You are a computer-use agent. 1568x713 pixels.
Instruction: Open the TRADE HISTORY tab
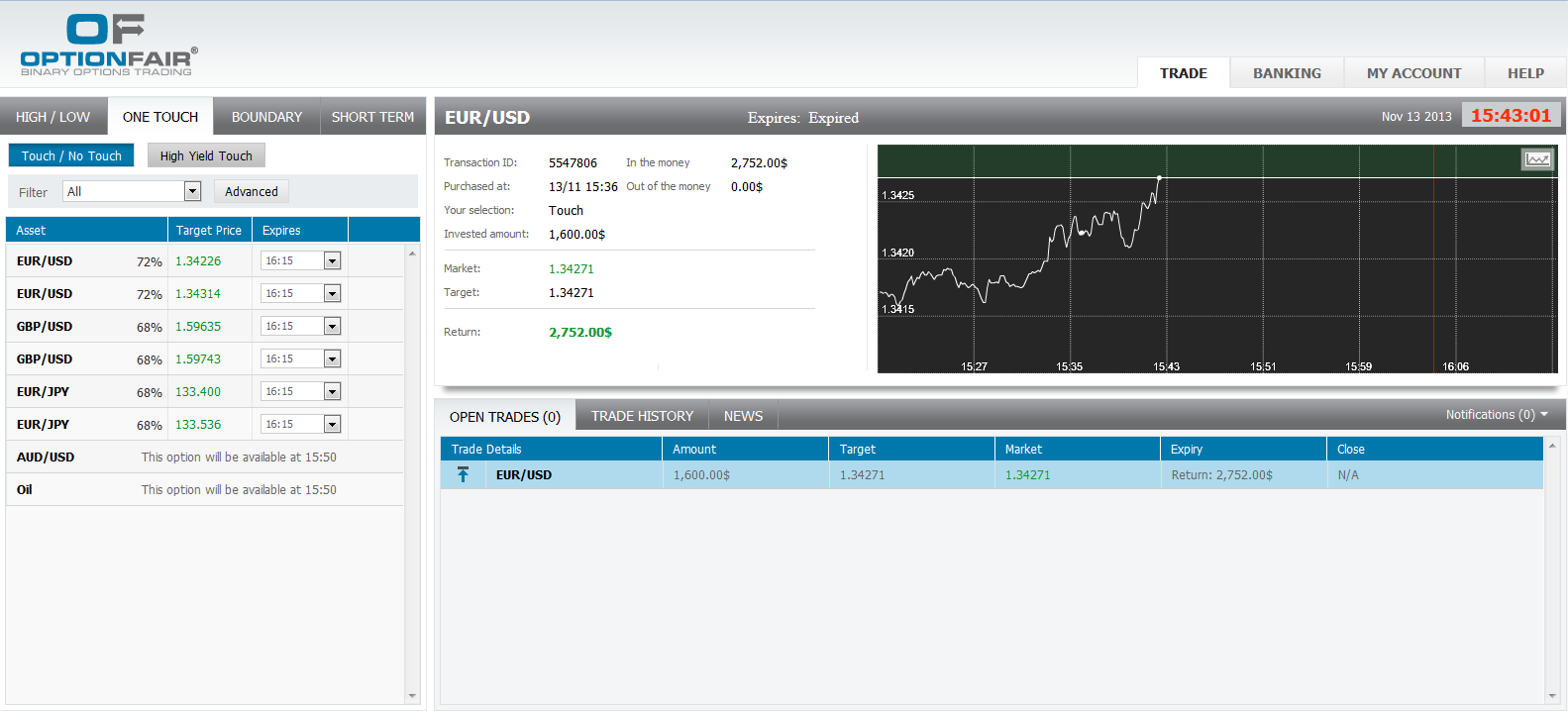coord(642,416)
